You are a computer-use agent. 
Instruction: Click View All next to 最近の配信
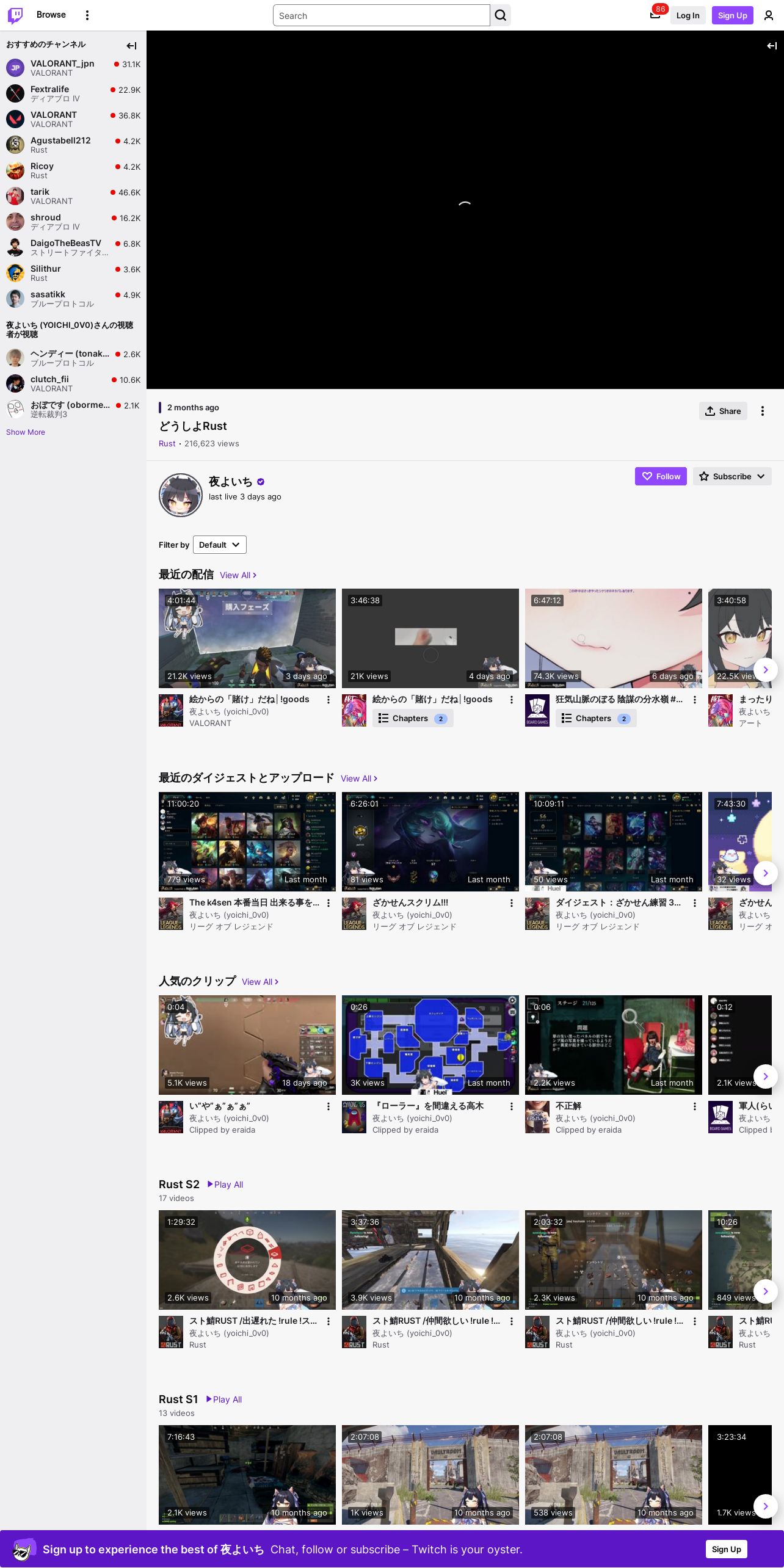point(238,575)
